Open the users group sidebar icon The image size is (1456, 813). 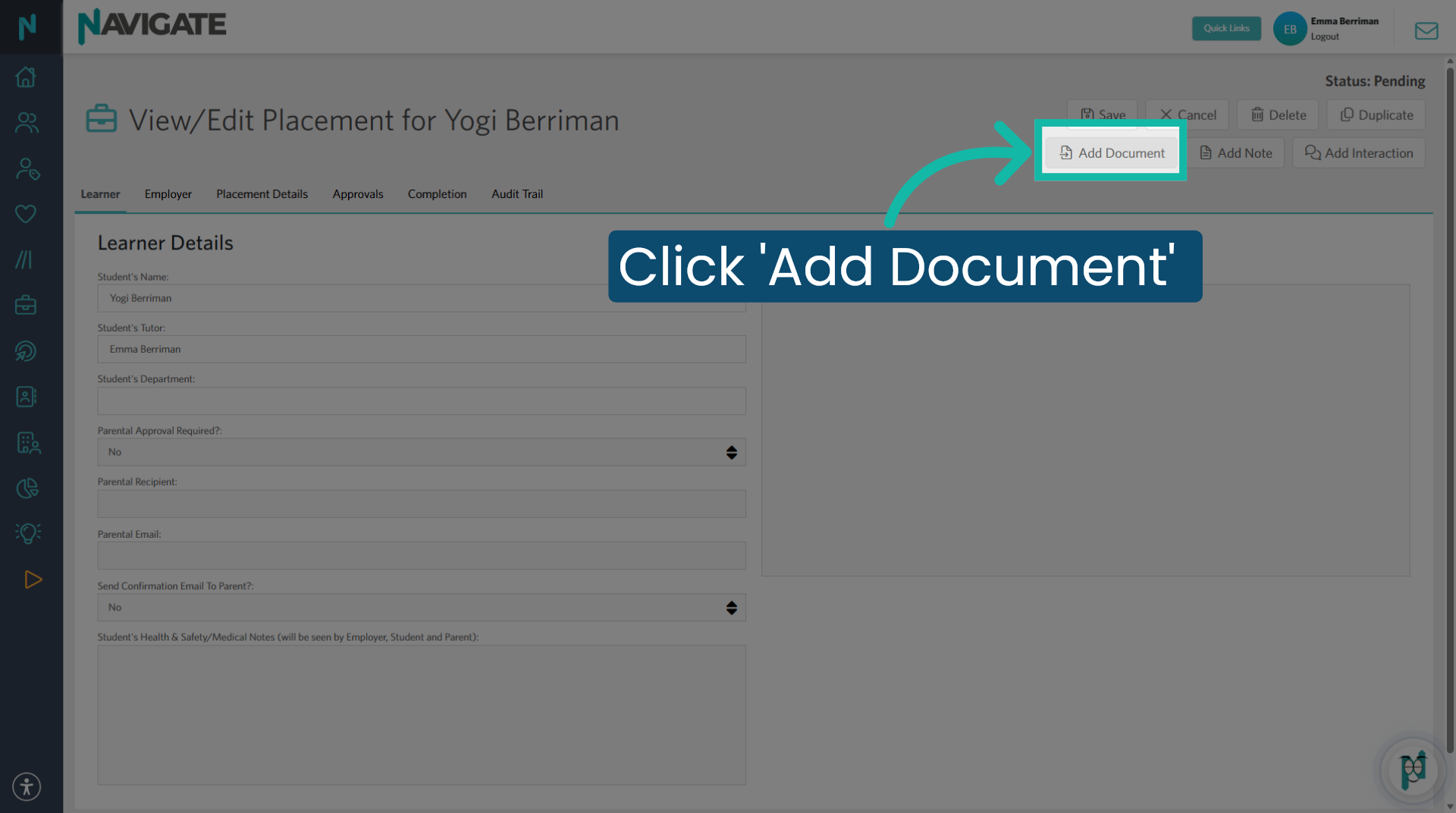(27, 123)
